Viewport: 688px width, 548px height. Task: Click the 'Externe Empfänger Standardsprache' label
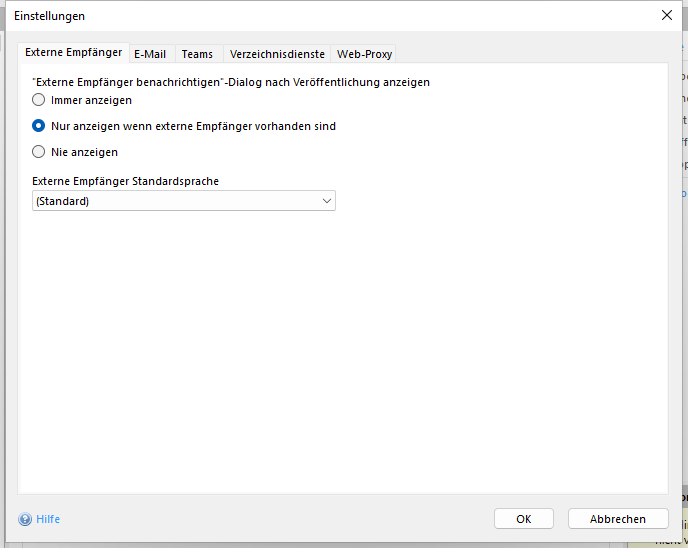pyautogui.click(x=126, y=181)
